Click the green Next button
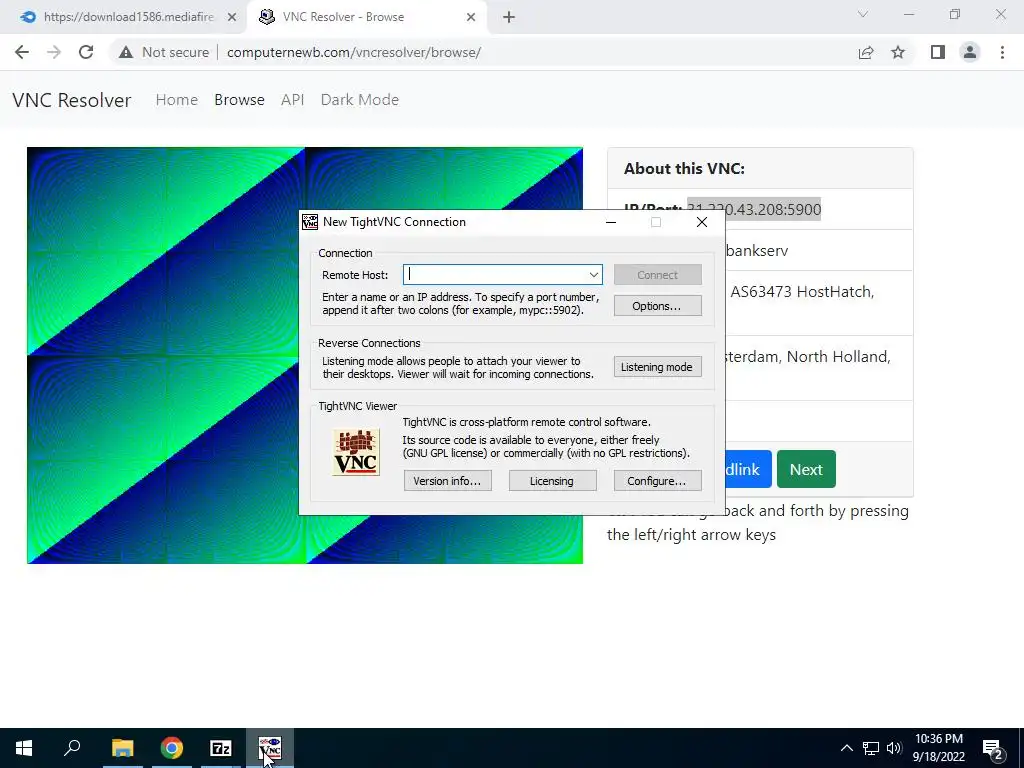Viewport: 1024px width, 768px height. pyautogui.click(x=806, y=469)
